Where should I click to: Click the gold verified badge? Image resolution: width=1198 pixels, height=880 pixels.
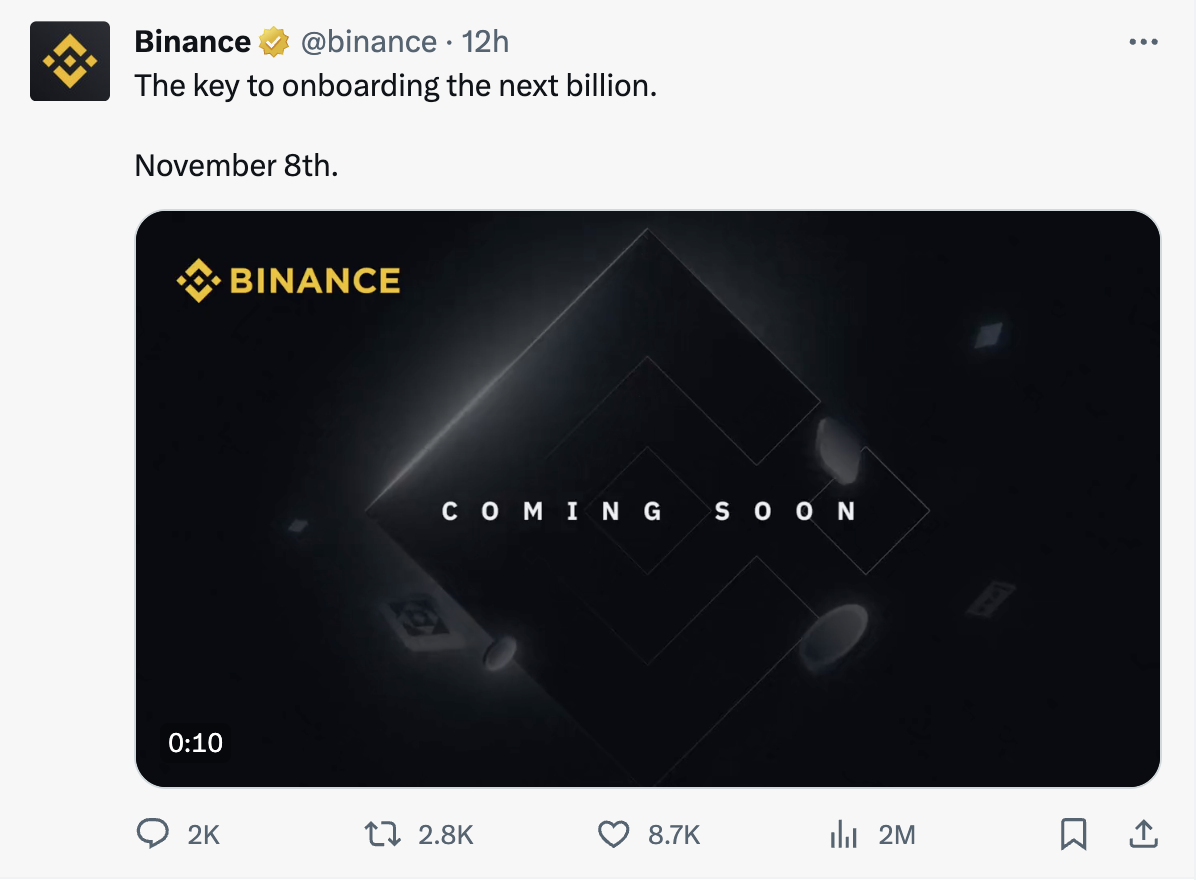pyautogui.click(x=272, y=42)
